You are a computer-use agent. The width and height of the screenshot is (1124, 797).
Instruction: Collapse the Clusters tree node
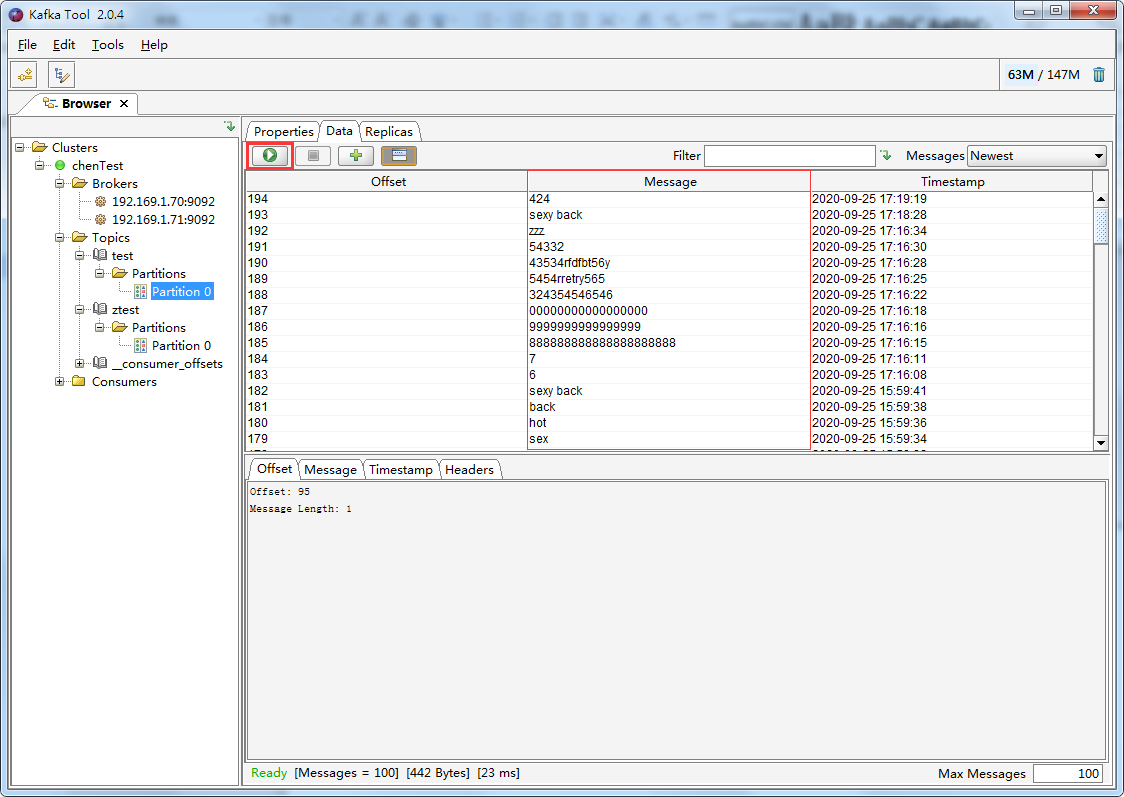point(20,147)
